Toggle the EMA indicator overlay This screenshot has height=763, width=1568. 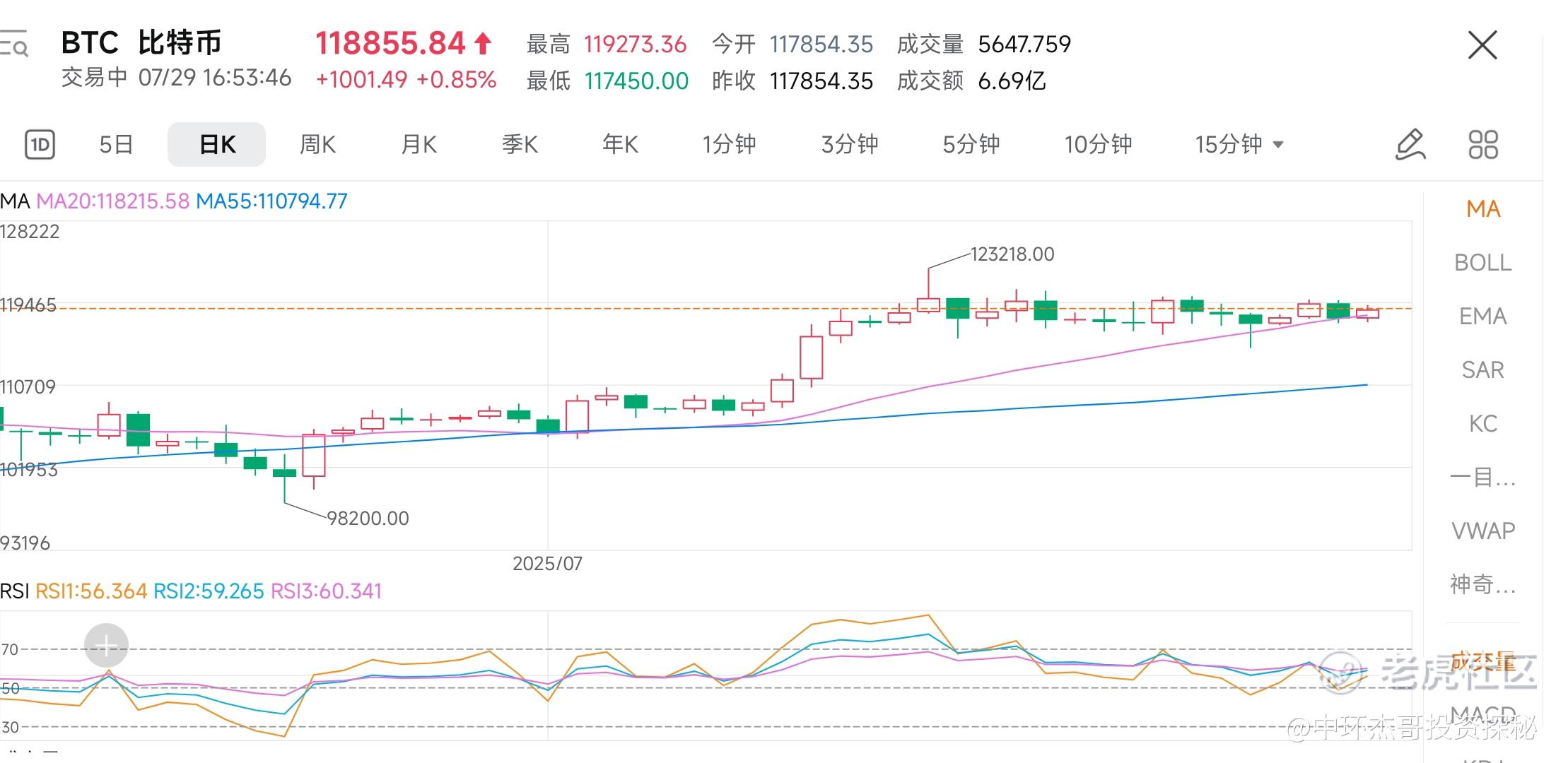coord(1482,317)
